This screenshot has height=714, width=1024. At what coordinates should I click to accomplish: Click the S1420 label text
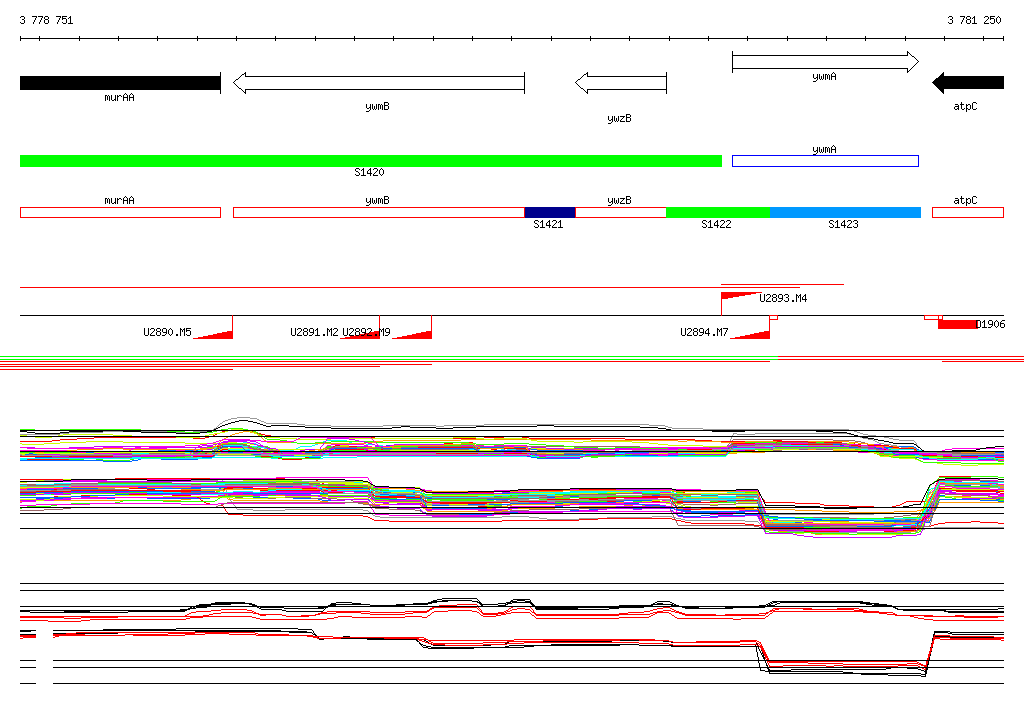pyautogui.click(x=370, y=172)
